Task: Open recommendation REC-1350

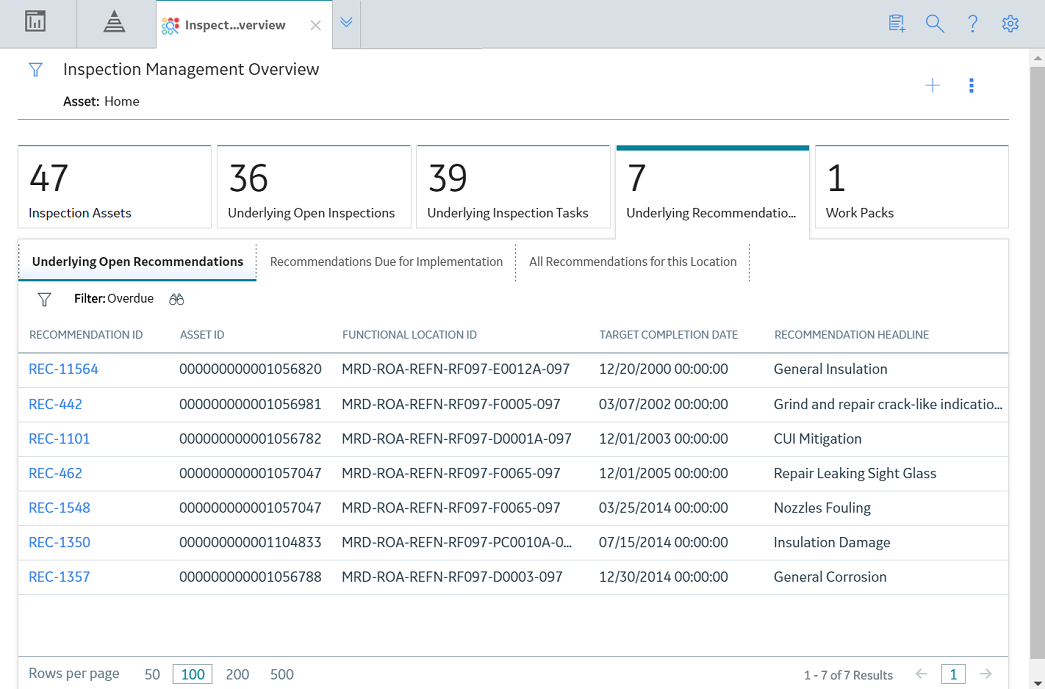Action: point(59,542)
